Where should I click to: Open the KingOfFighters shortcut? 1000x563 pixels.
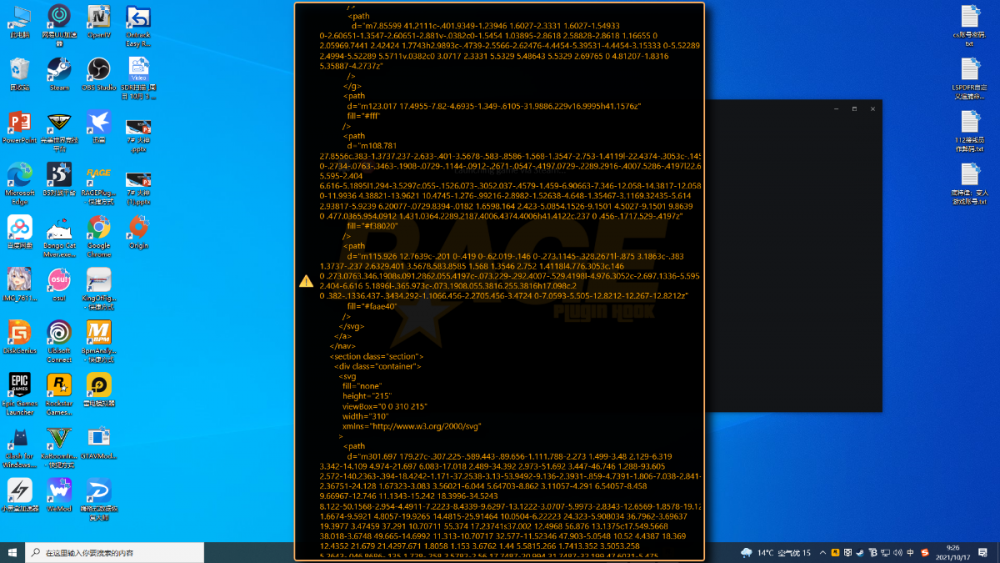tap(99, 289)
